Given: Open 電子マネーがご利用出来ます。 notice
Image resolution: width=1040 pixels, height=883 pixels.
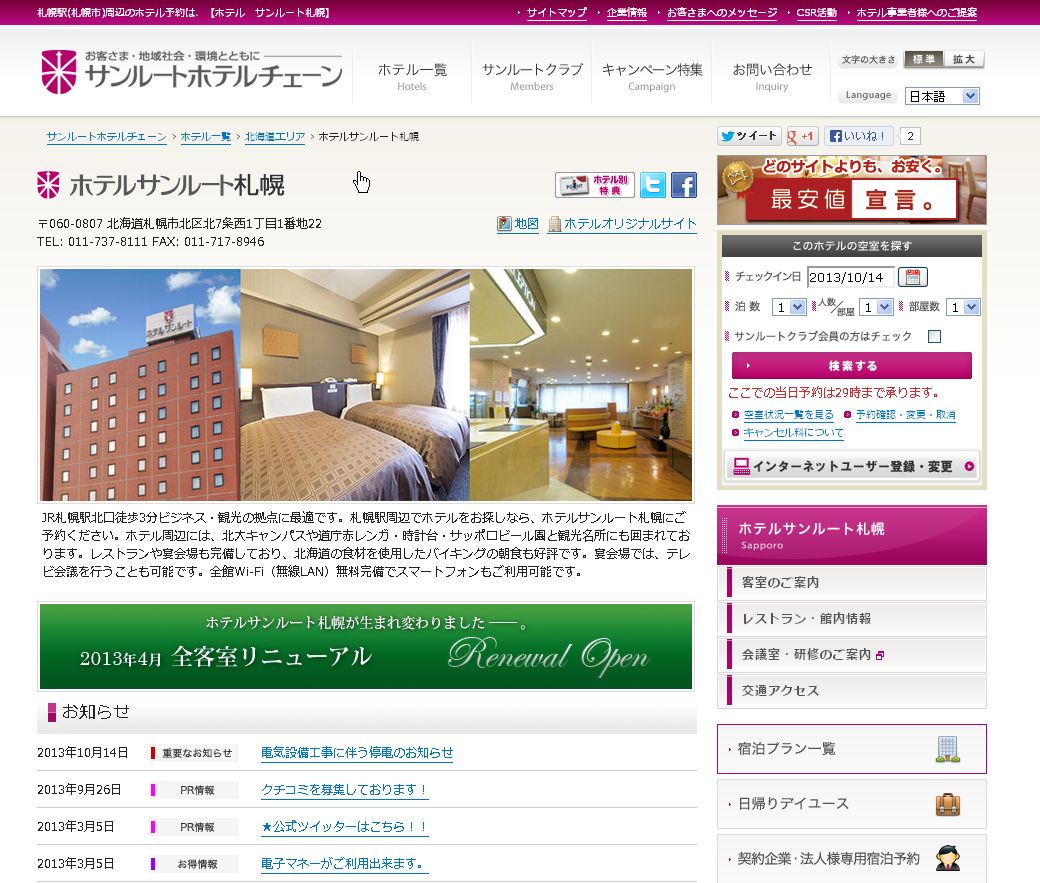Looking at the screenshot, I should tap(344, 864).
